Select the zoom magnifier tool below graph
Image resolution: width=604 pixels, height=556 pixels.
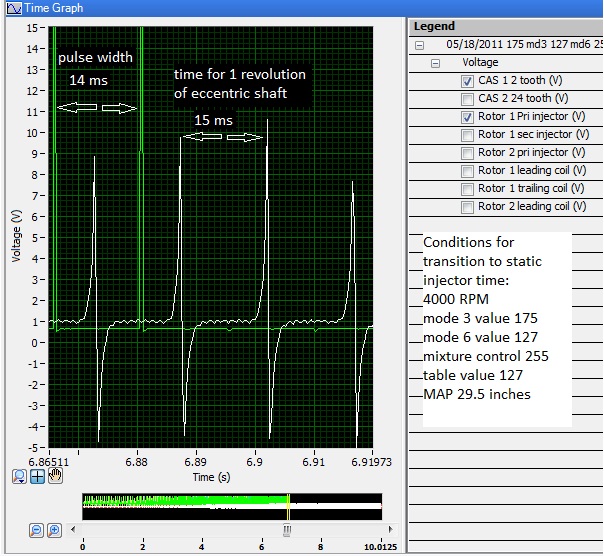point(19,476)
